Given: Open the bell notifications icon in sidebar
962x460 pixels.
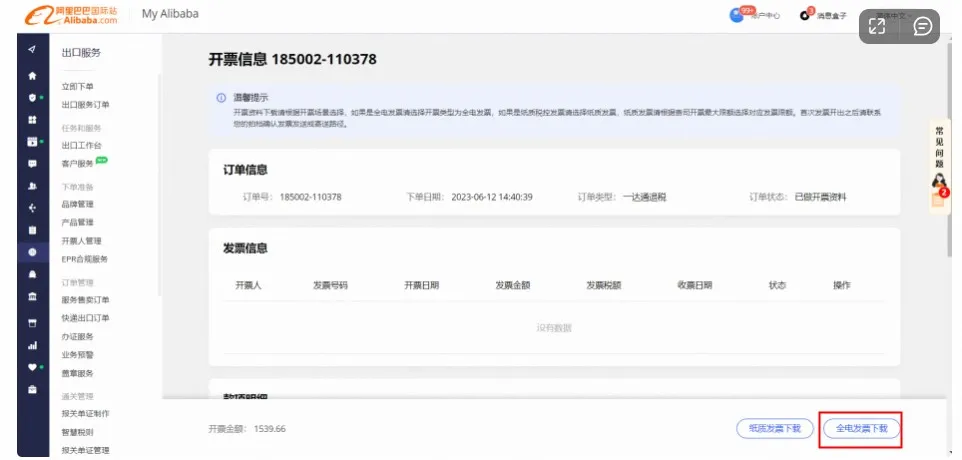Looking at the screenshot, I should point(33,274).
